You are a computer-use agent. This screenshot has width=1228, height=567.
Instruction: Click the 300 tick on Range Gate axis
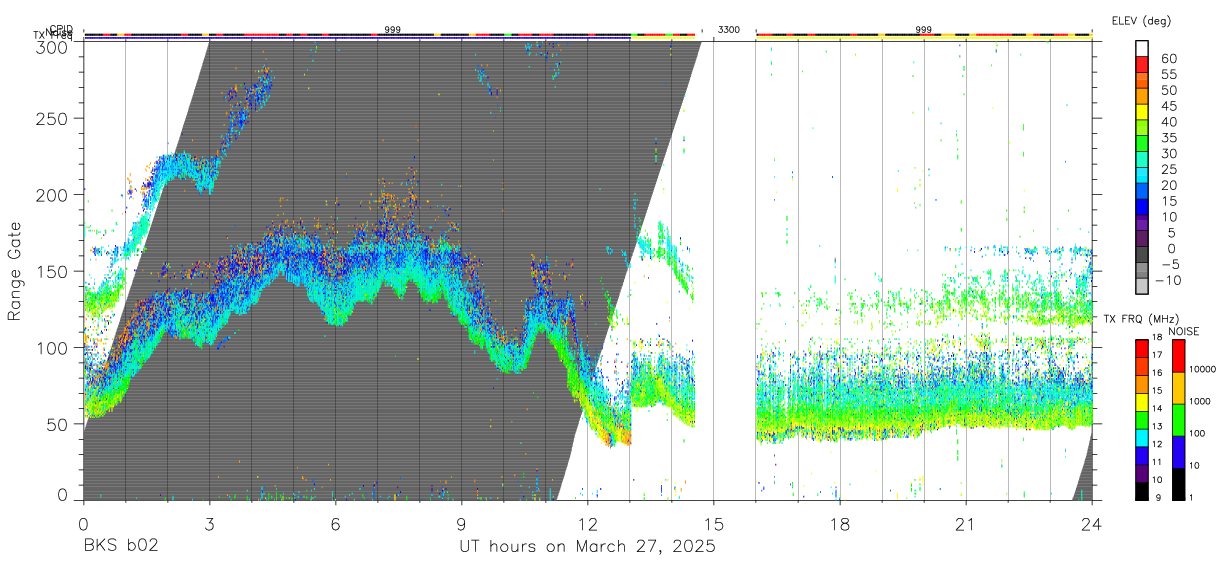pos(50,46)
